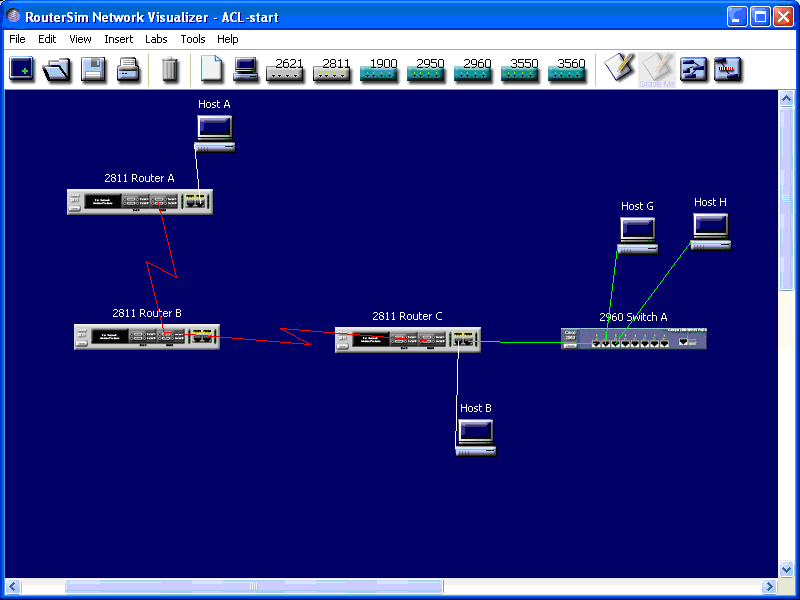This screenshot has width=800, height=600.
Task: Click the notepad and pencil icon
Action: click(619, 67)
